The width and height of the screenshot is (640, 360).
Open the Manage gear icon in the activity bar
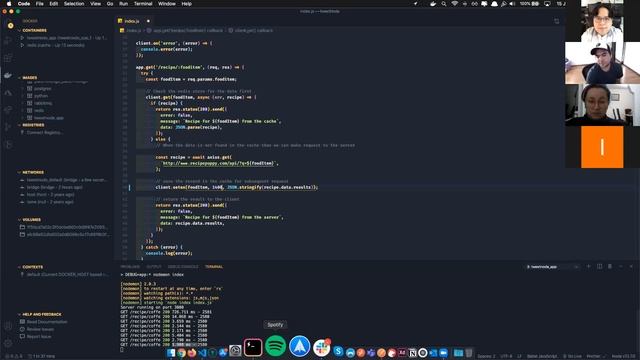[x=8, y=343]
